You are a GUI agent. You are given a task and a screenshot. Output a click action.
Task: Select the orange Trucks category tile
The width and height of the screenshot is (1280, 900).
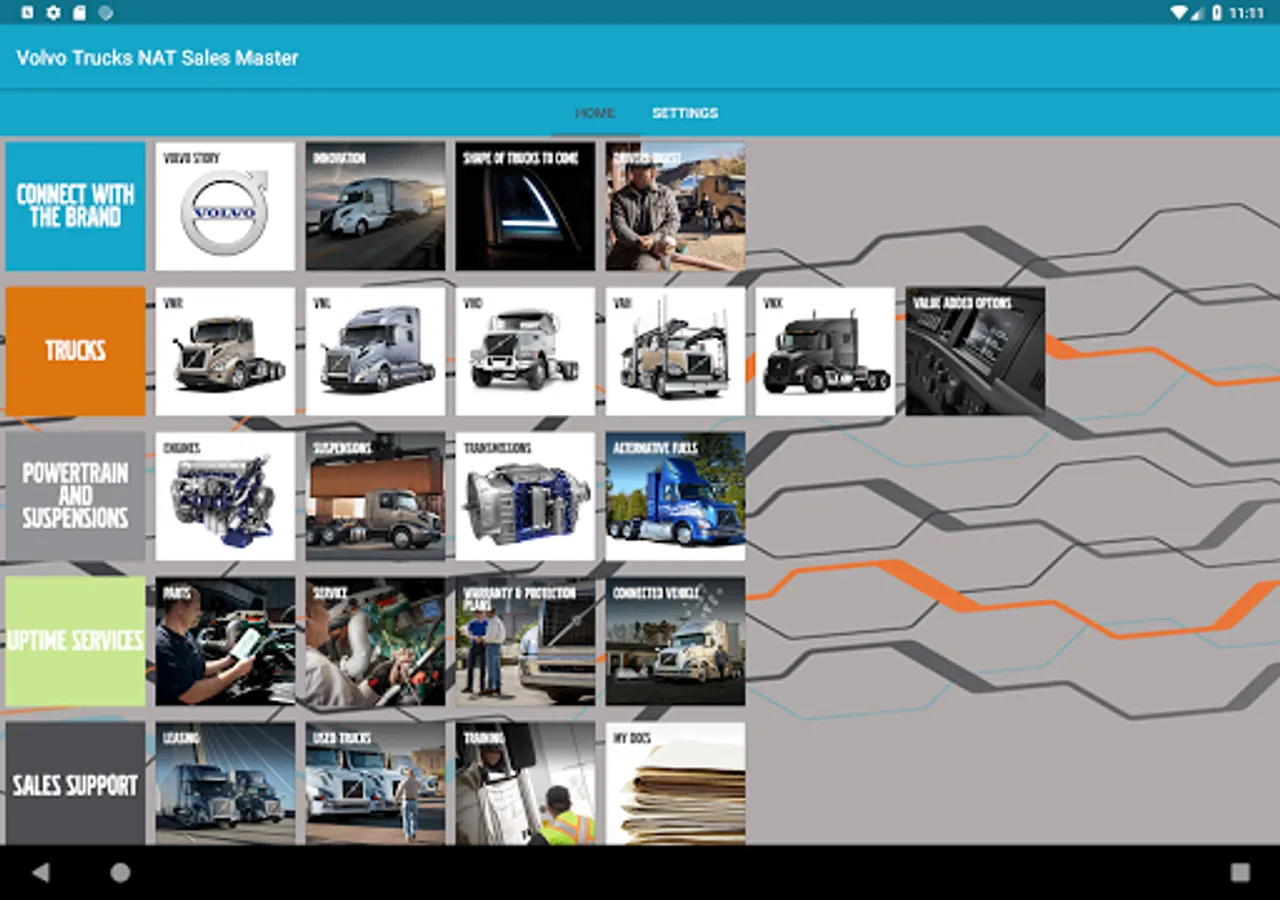pyautogui.click(x=75, y=351)
